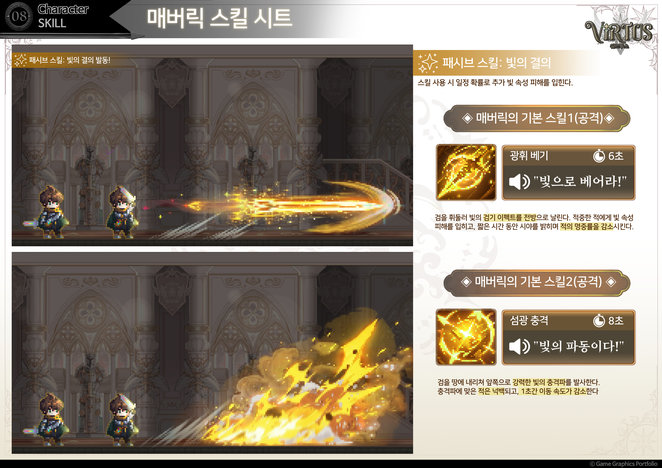Click the 매버릭 스킬 시트 title
662x468 pixels.
point(219,18)
